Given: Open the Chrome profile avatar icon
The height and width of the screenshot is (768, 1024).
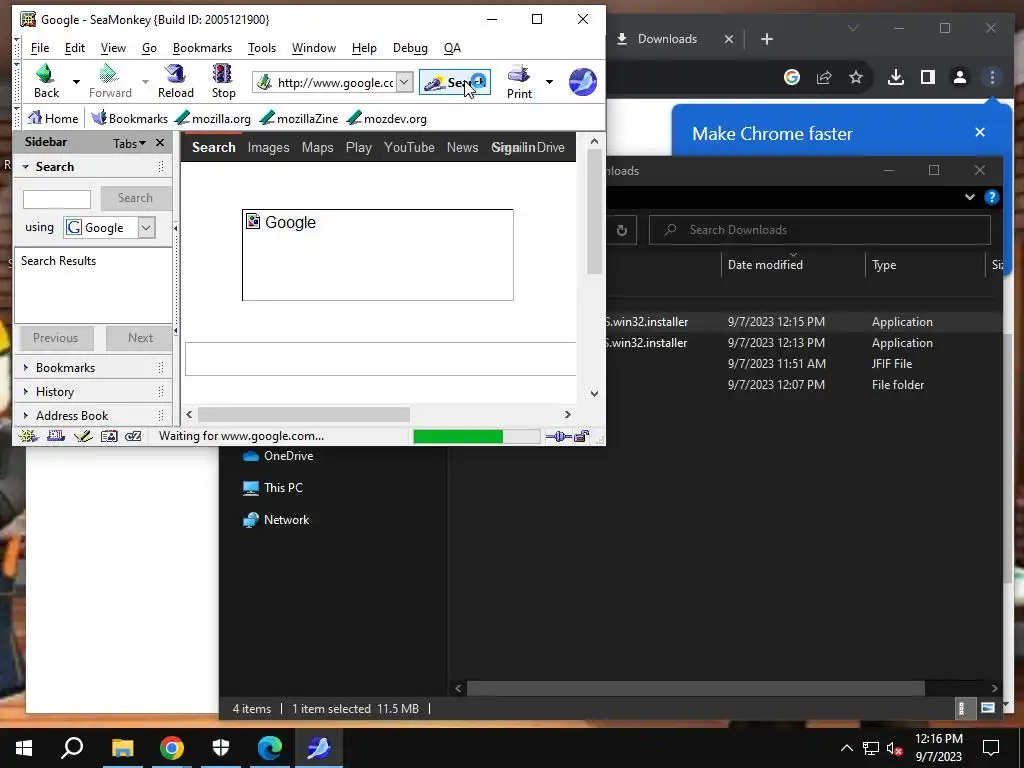Looking at the screenshot, I should 959,77.
